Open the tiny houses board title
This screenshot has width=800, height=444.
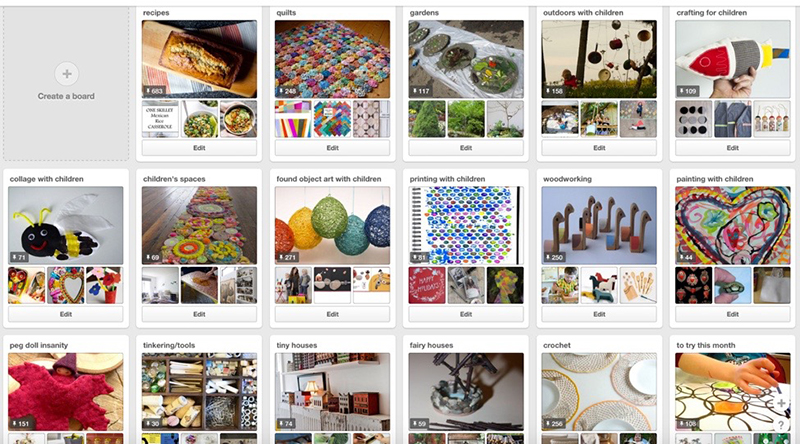coord(296,346)
